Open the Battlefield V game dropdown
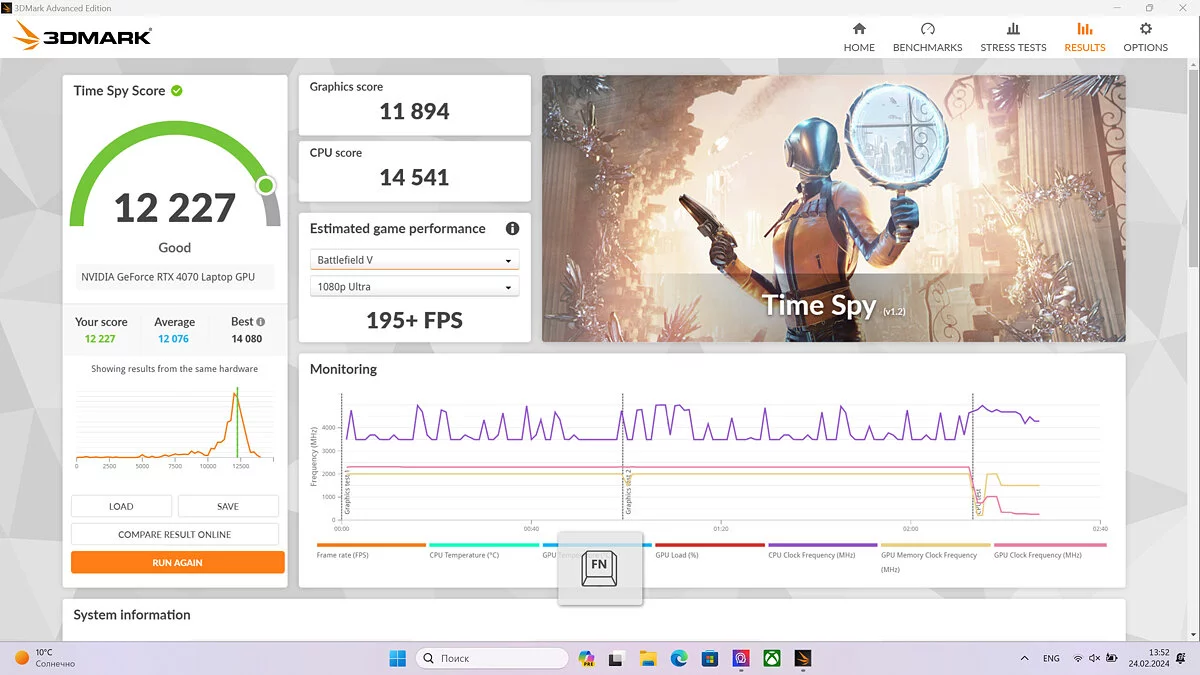Image resolution: width=1200 pixels, height=675 pixels. pyautogui.click(x=414, y=260)
